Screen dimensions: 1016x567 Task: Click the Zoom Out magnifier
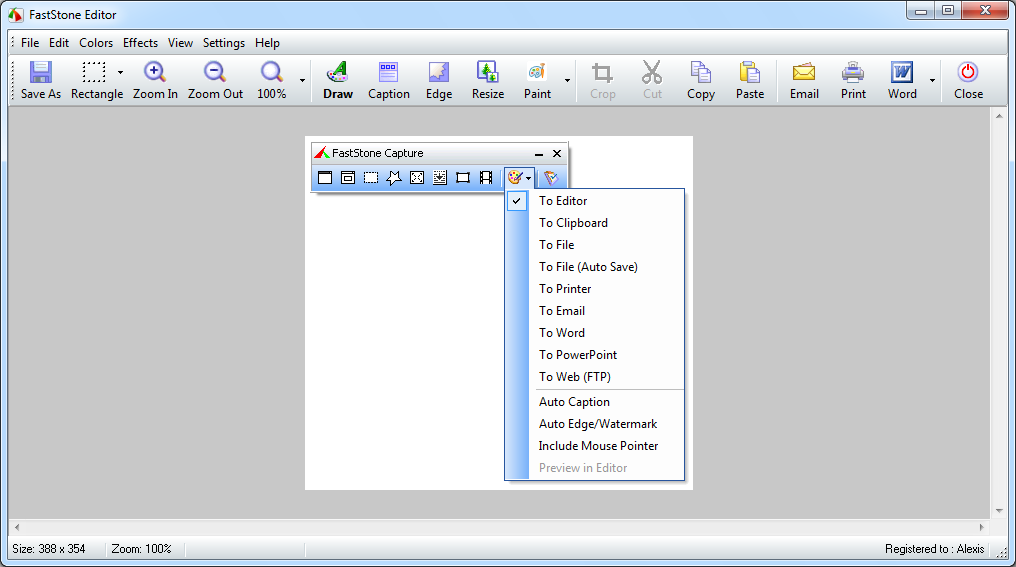[x=215, y=80]
